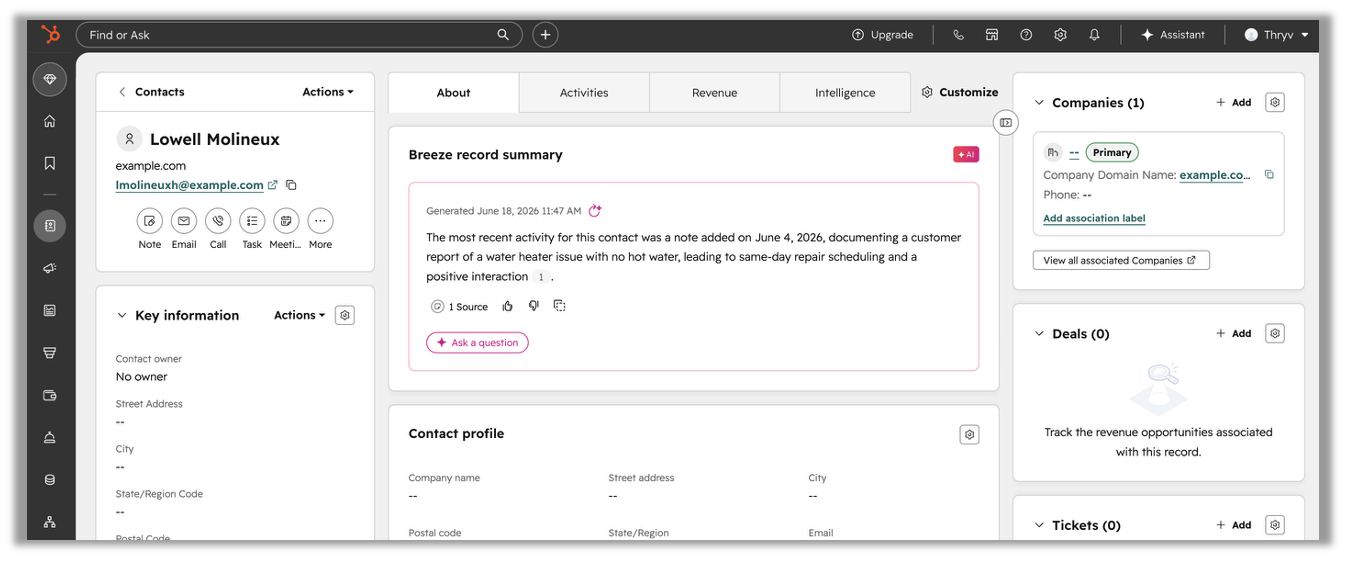This screenshot has height=562, width=1346.
Task: Open the Marketplace icon in top bar
Action: (992, 35)
